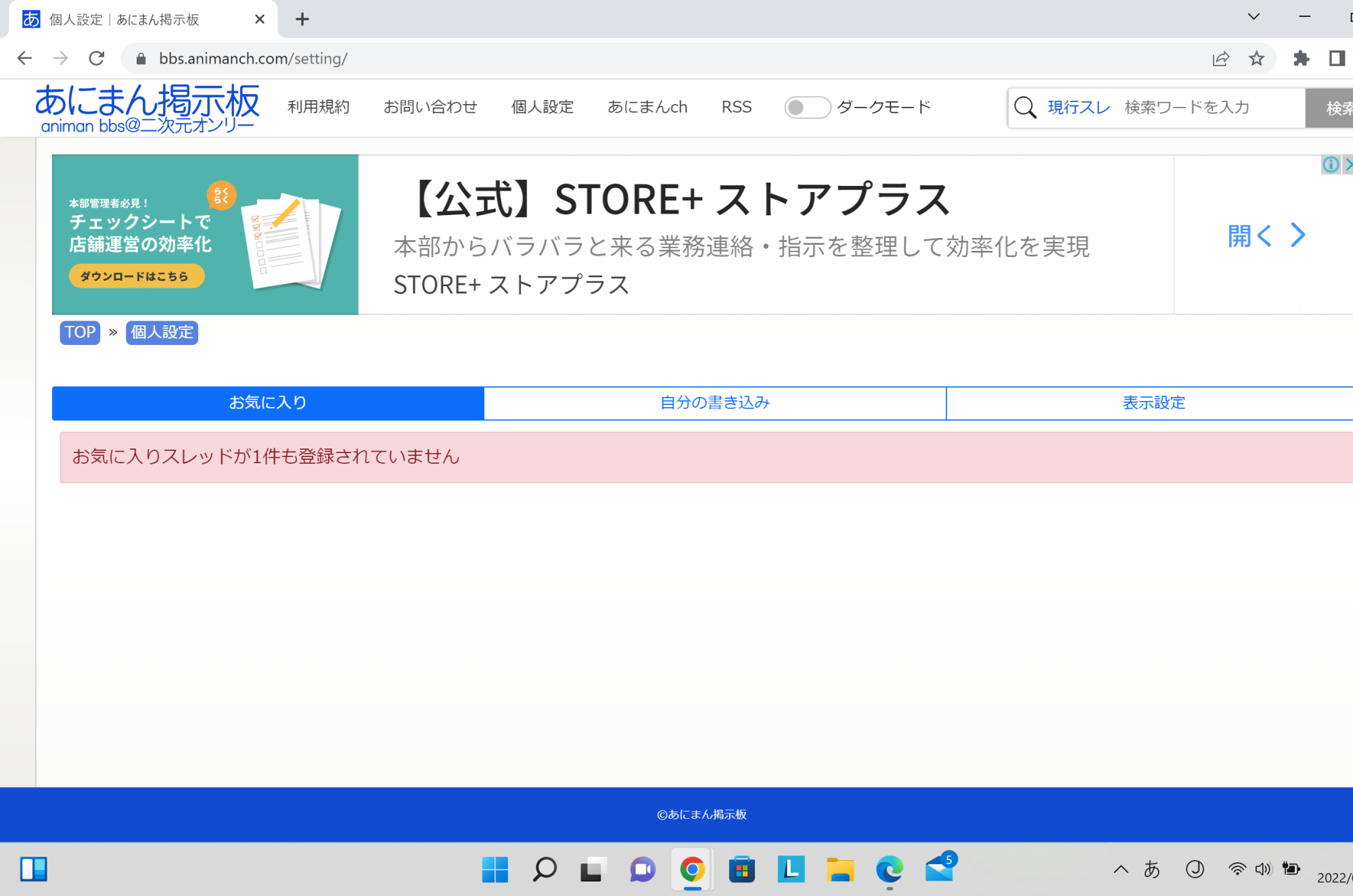Viewport: 1353px width, 896px height.
Task: Open the ad info icon on banner
Action: (x=1330, y=164)
